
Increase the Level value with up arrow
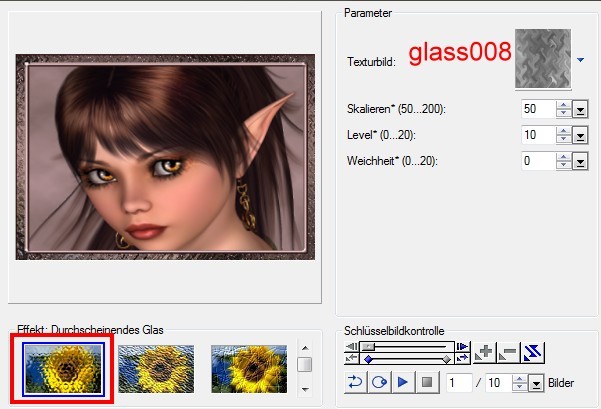(563, 131)
